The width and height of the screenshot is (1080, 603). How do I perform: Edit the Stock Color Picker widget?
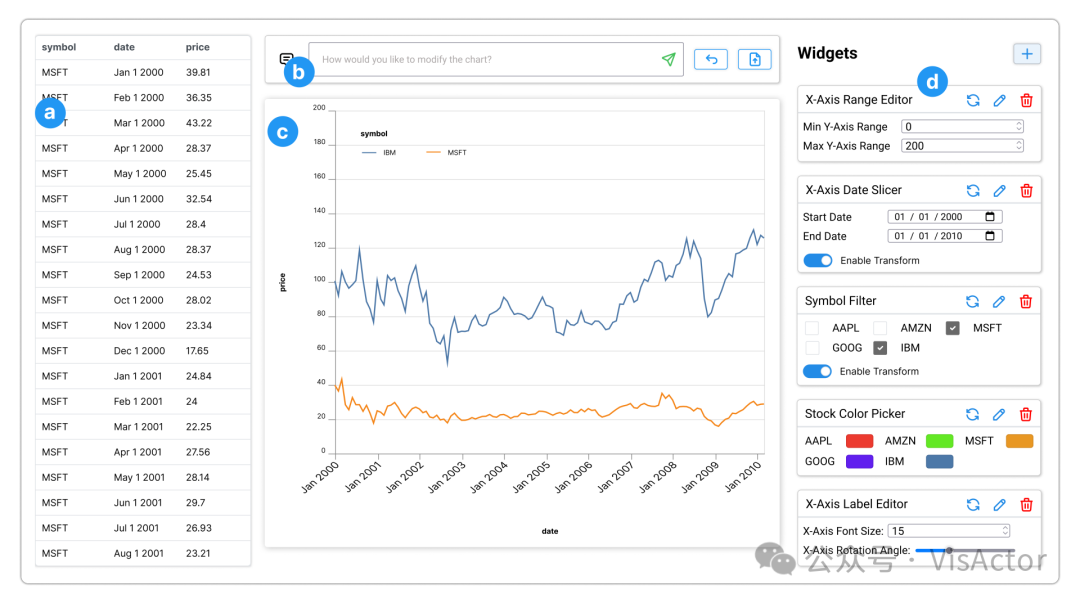click(999, 414)
